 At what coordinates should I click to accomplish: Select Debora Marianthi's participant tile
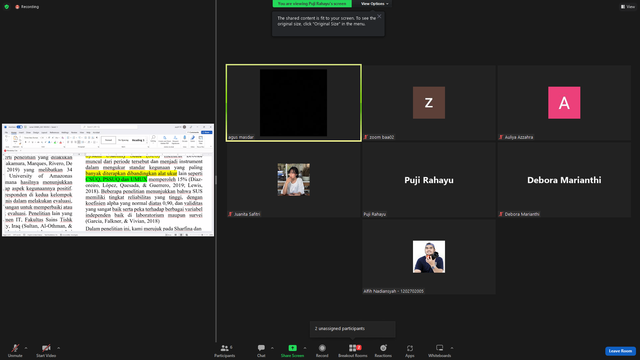coord(564,180)
